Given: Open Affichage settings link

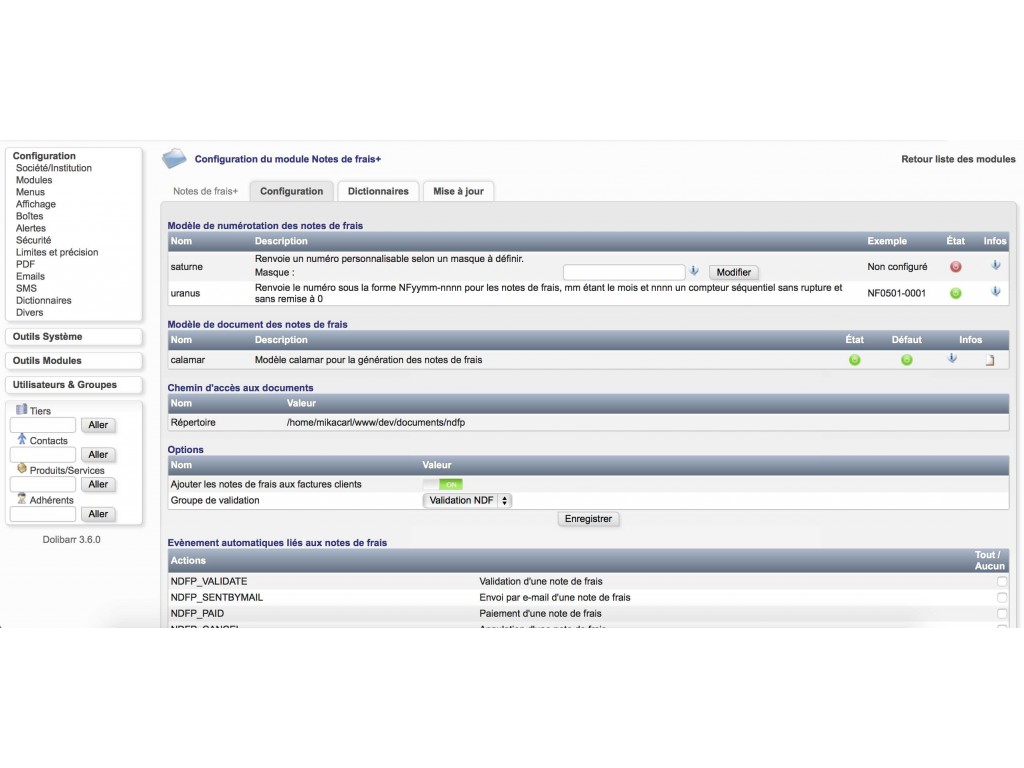Looking at the screenshot, I should (x=36, y=204).
